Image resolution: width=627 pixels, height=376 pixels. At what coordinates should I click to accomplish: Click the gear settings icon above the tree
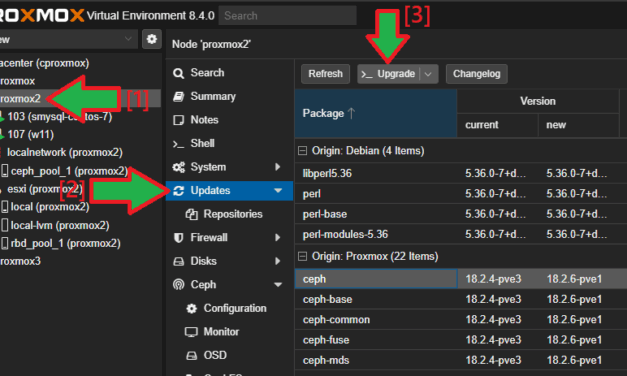152,39
